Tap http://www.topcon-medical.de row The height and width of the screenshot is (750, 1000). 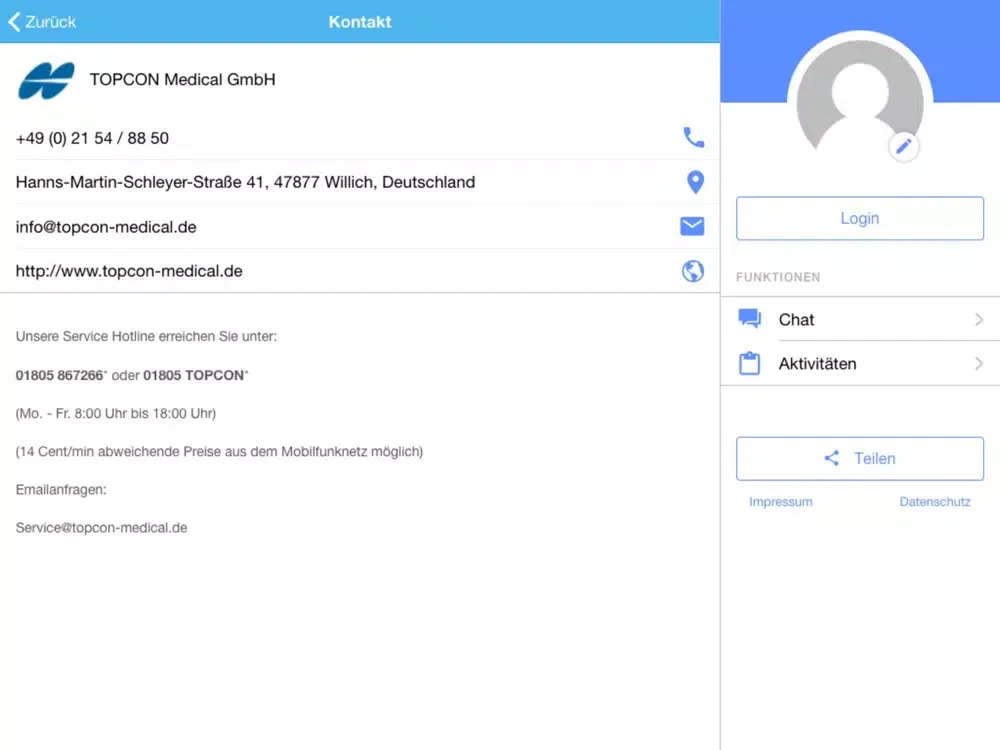click(360, 271)
